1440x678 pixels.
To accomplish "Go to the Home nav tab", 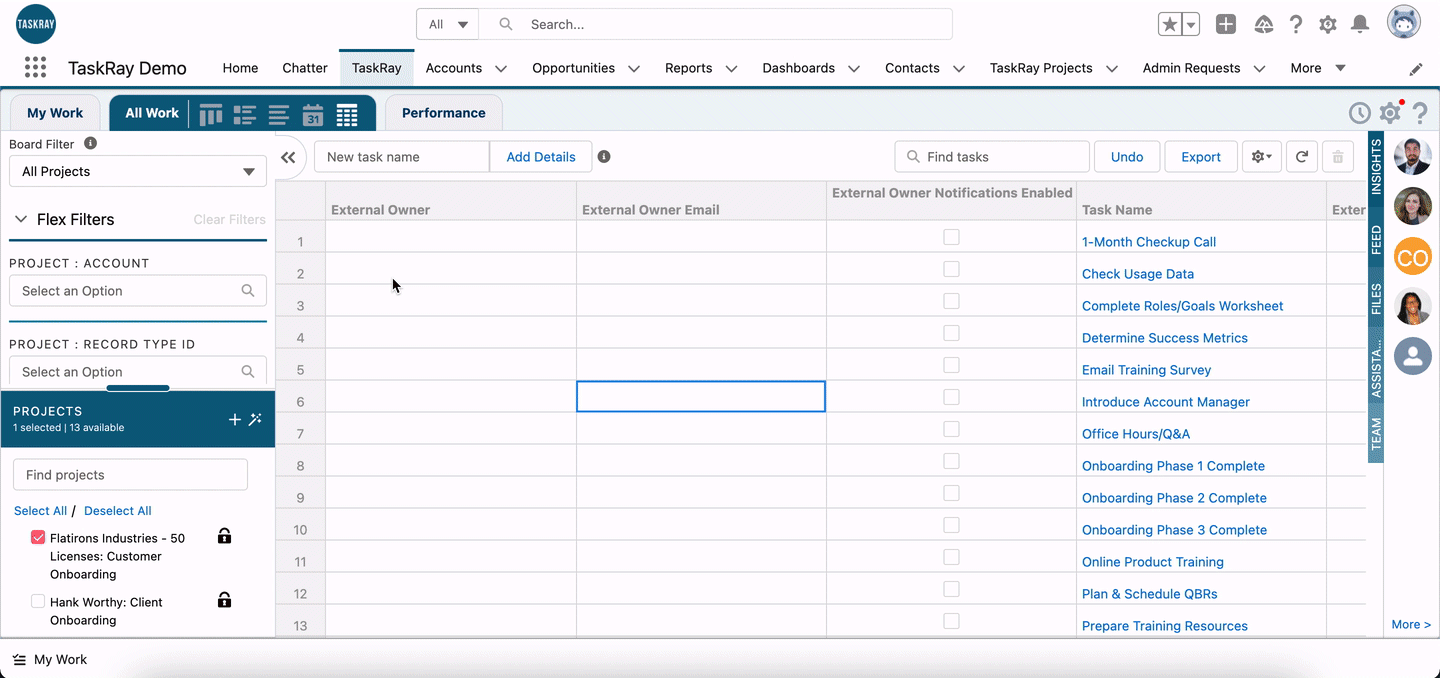I will (240, 68).
